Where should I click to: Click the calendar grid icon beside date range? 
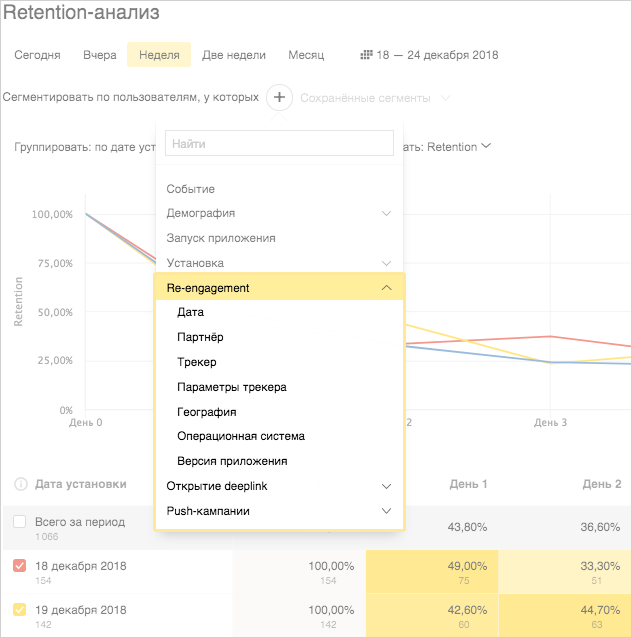pos(366,55)
